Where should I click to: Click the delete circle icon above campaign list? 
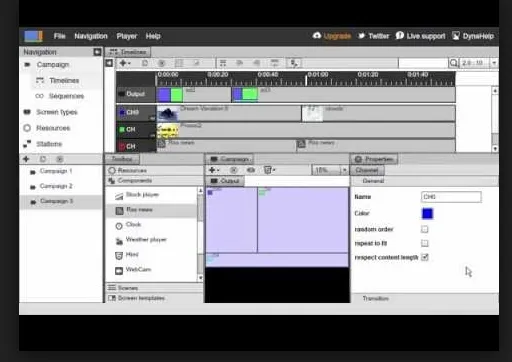(x=59, y=159)
